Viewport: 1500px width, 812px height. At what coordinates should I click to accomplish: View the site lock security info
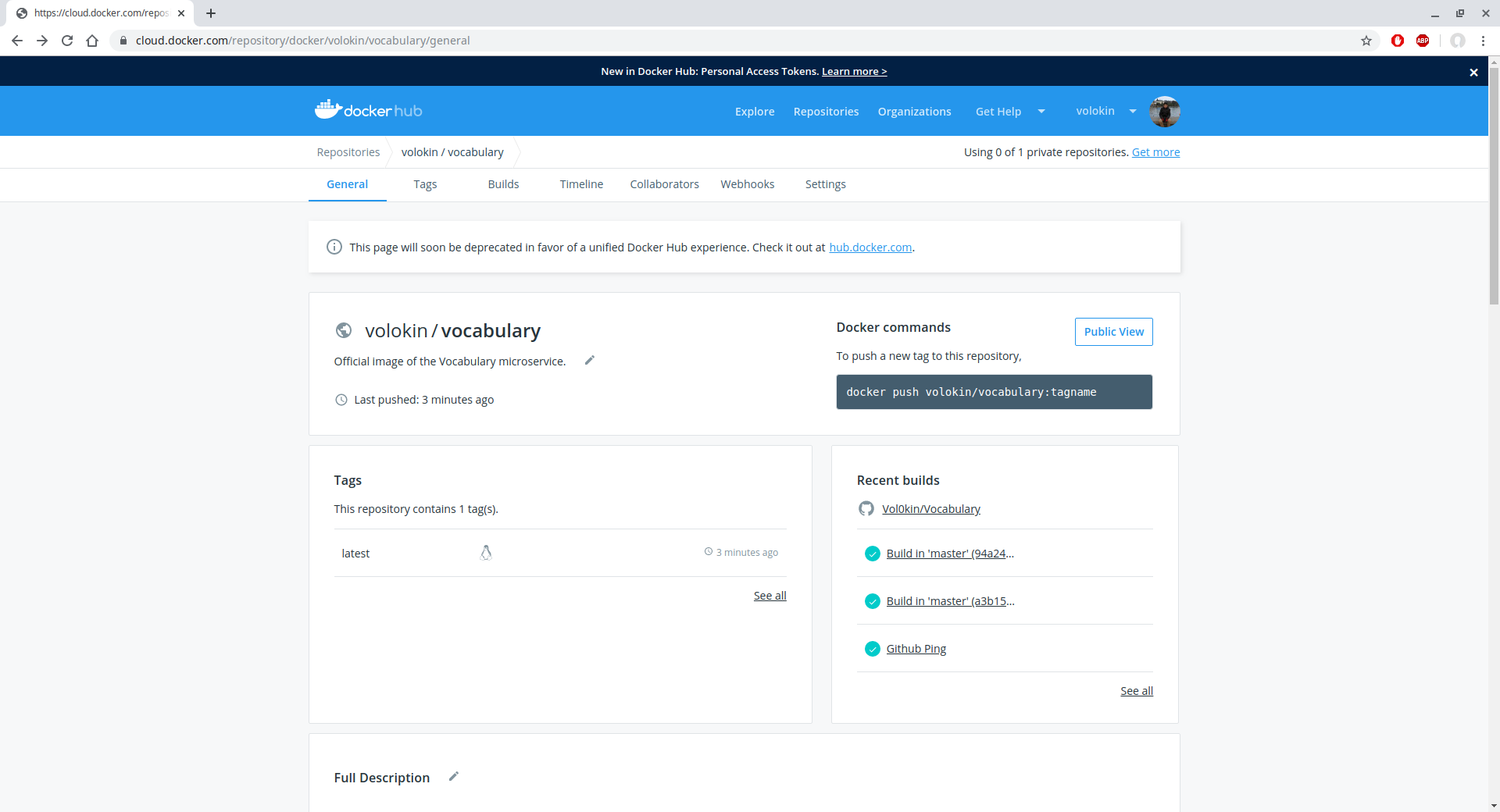123,41
